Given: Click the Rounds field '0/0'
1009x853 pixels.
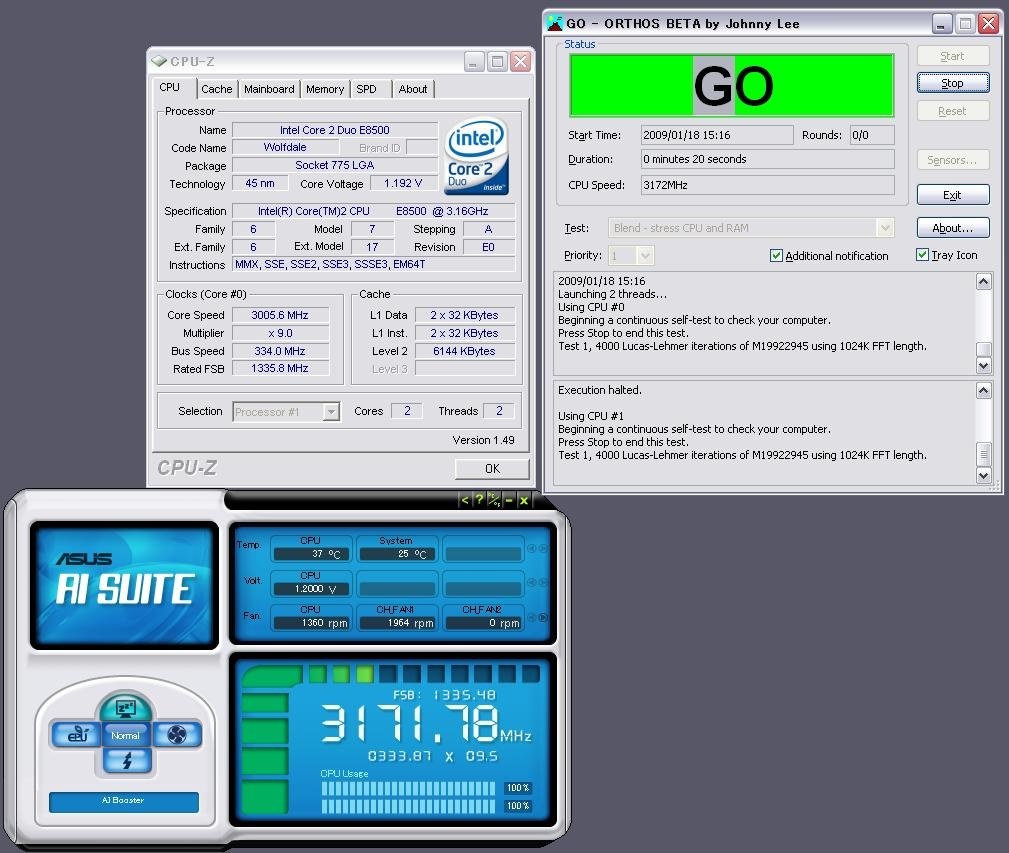Looking at the screenshot, I should (x=872, y=135).
